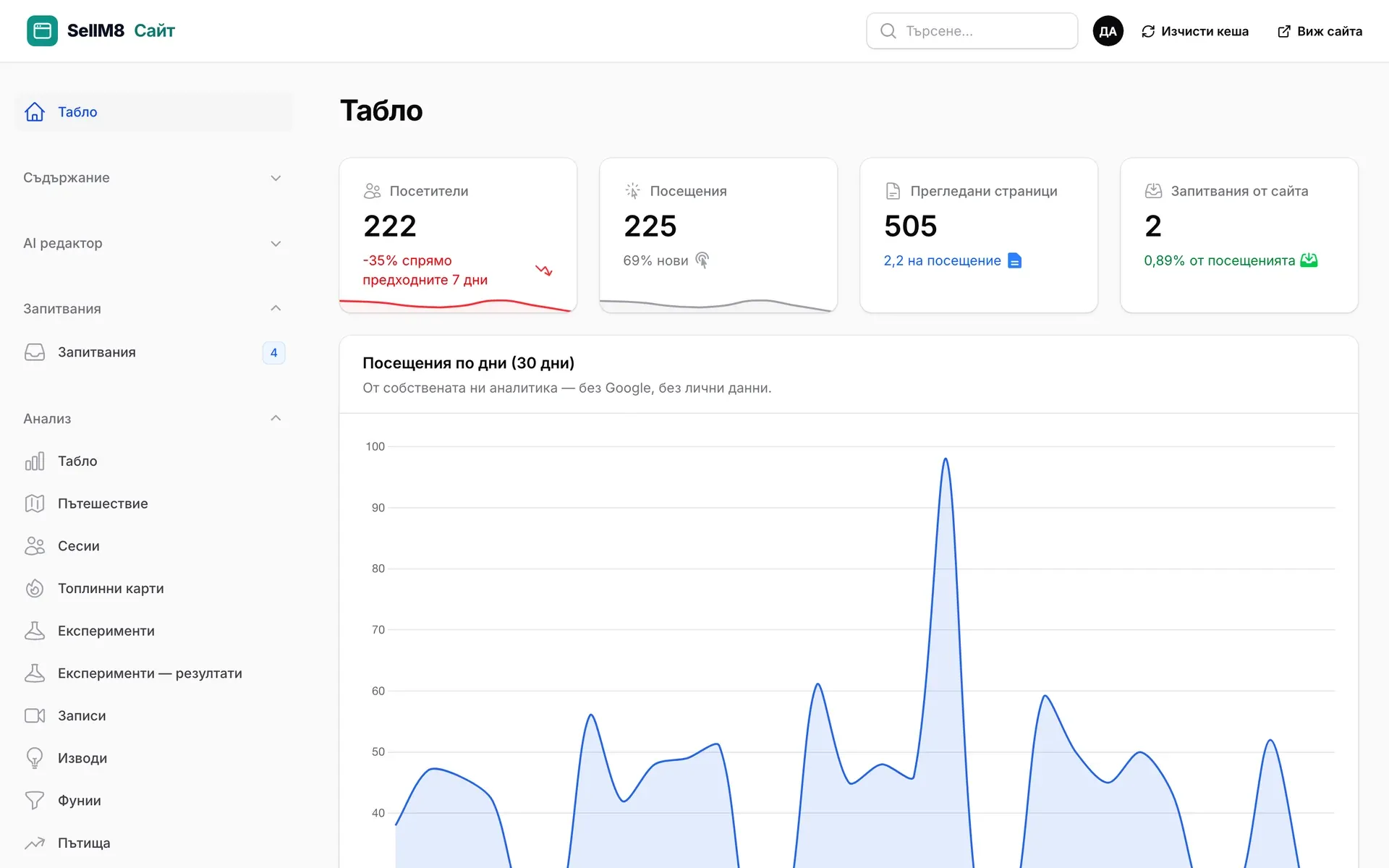The width and height of the screenshot is (1389, 868).
Task: Click the external link icon by Виж сайта
Action: (x=1284, y=31)
